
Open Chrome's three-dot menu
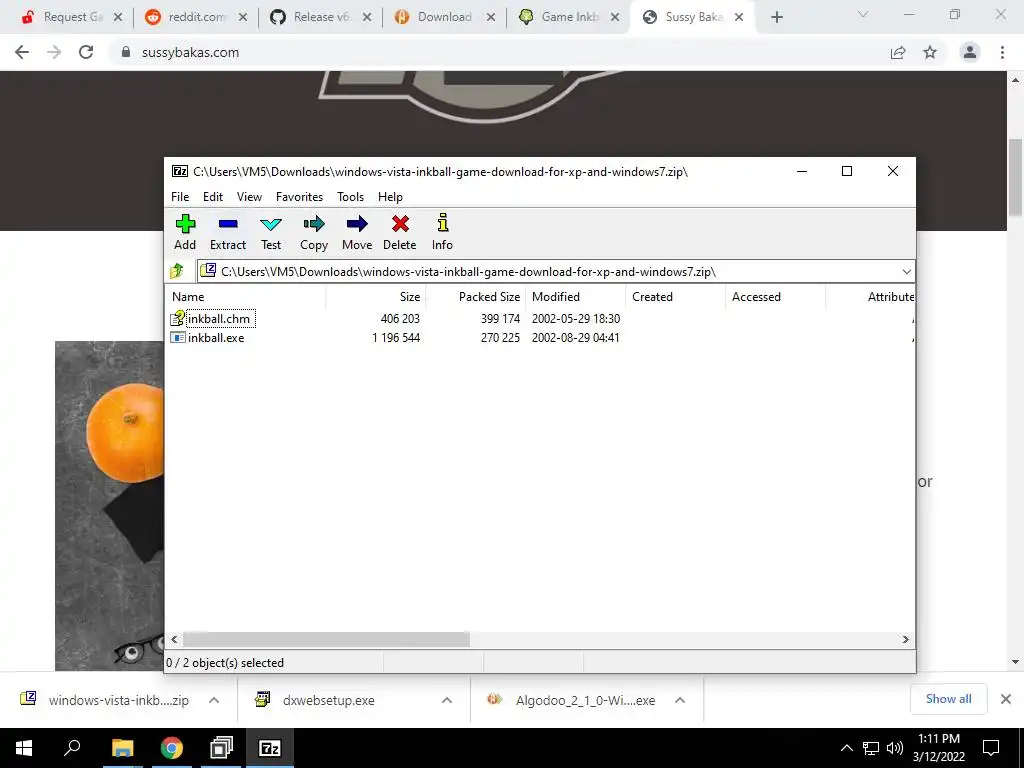click(1002, 52)
